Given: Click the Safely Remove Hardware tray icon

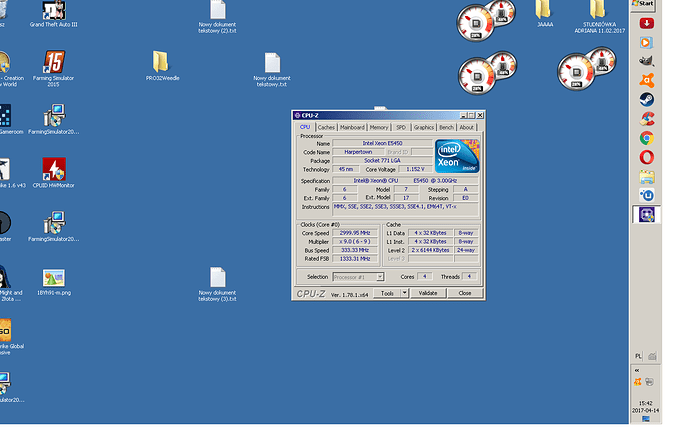Looking at the screenshot, I should [649, 382].
